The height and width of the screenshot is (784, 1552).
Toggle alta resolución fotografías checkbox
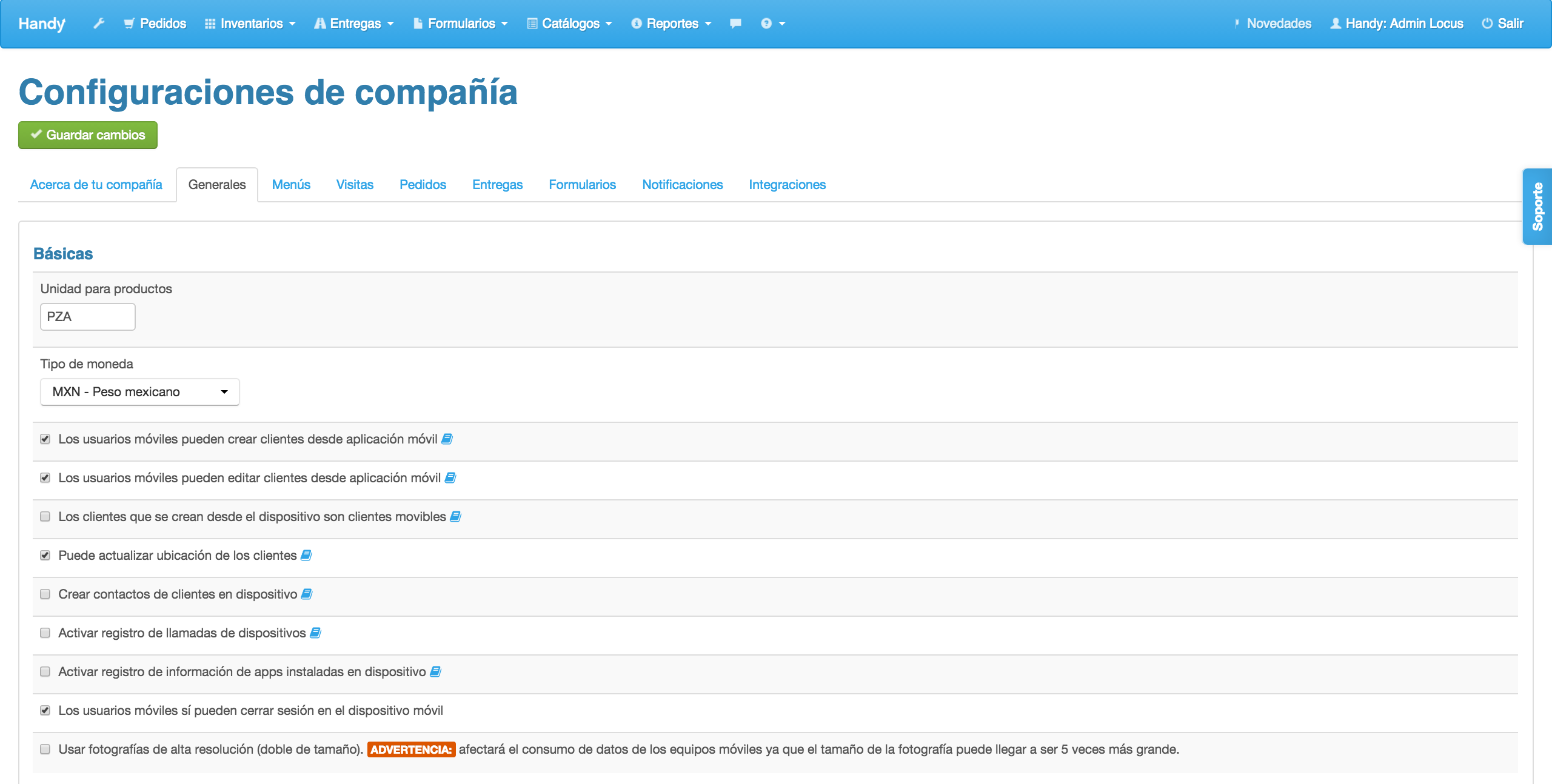[x=45, y=749]
